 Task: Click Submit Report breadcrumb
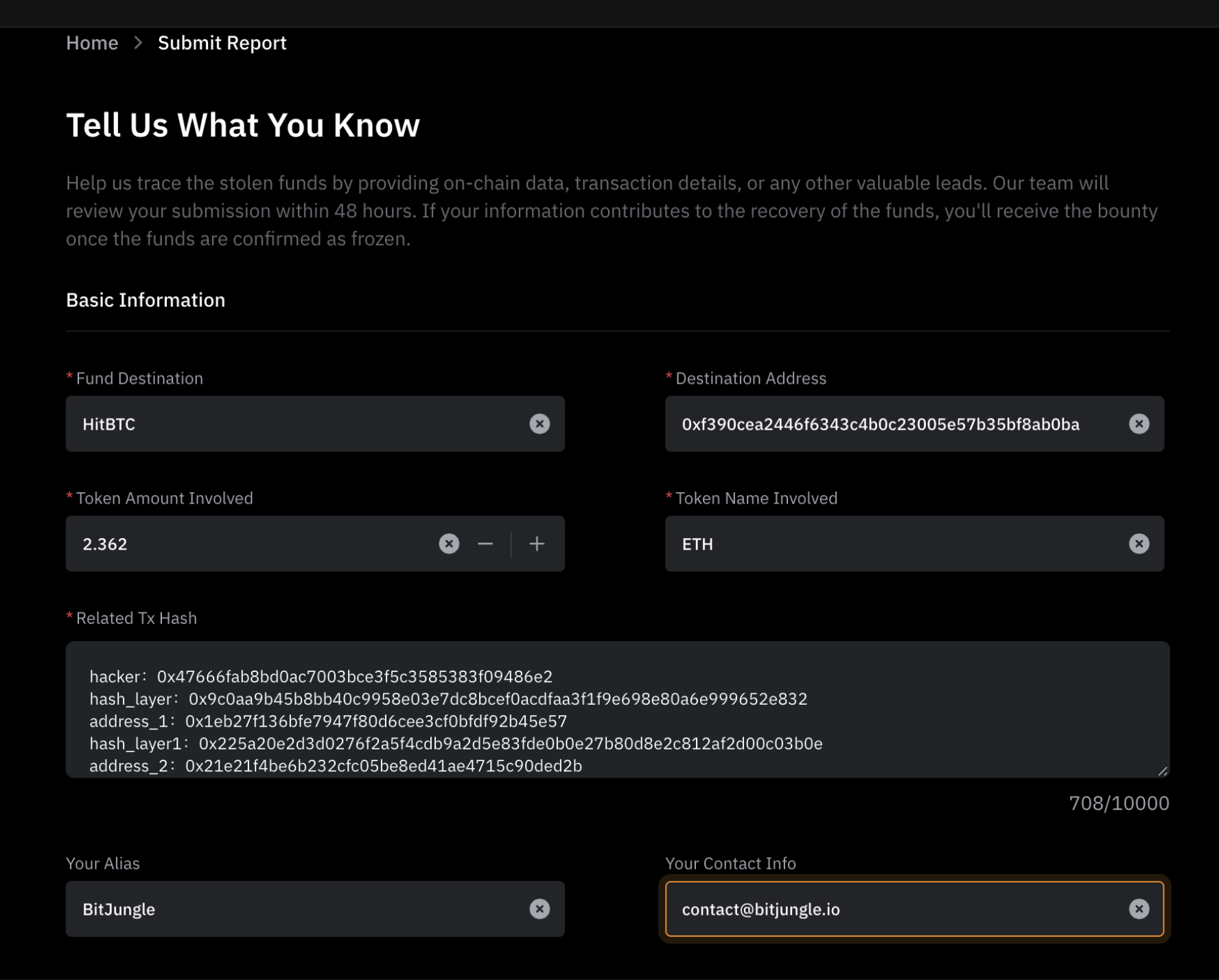coord(222,43)
